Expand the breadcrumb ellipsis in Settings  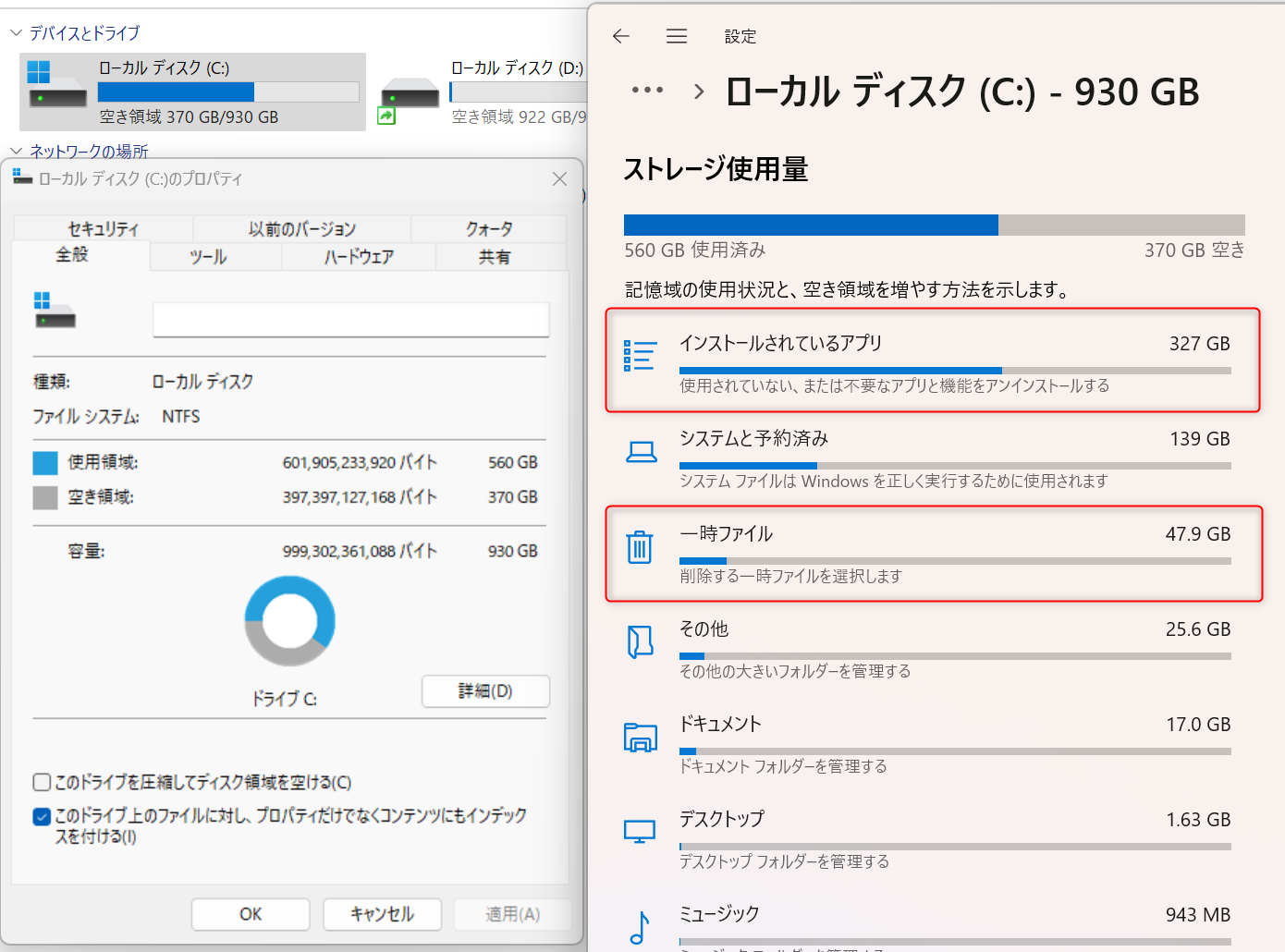coord(647,91)
